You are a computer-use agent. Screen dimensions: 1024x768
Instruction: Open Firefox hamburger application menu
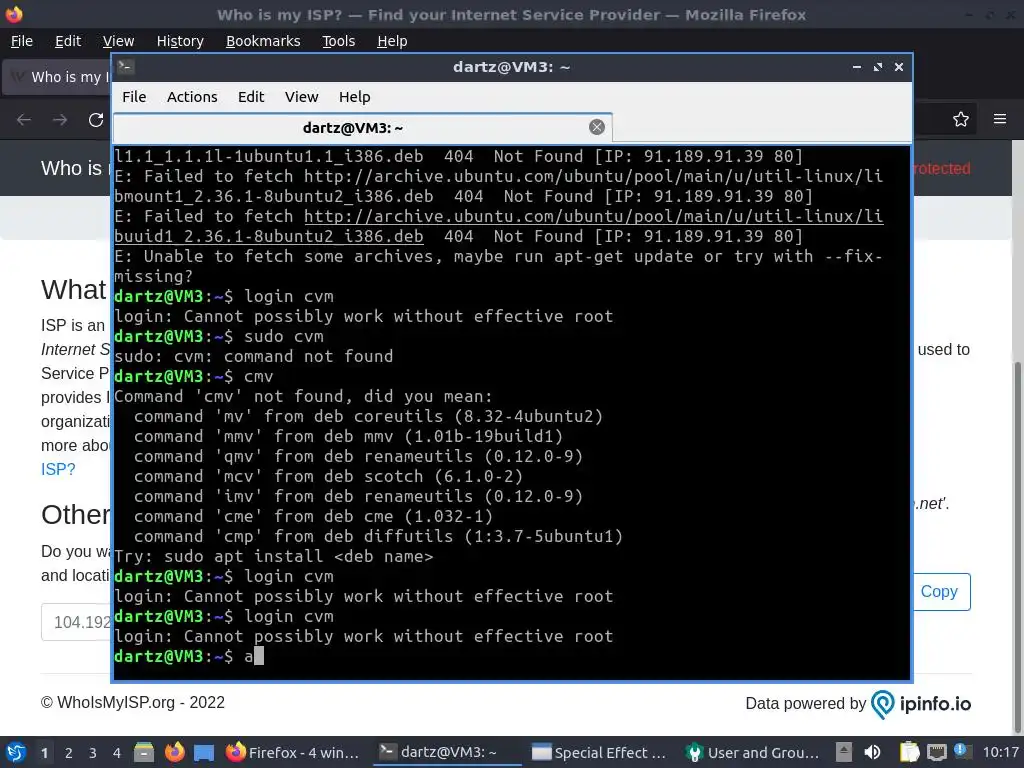pyautogui.click(x=1000, y=119)
